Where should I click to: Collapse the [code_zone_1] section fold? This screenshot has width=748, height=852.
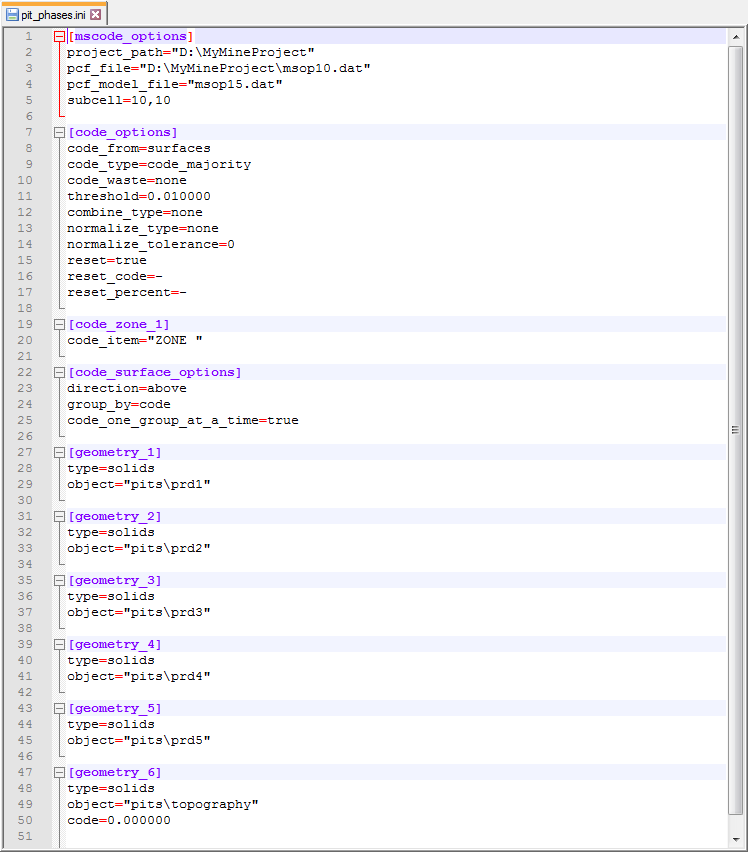tap(59, 324)
